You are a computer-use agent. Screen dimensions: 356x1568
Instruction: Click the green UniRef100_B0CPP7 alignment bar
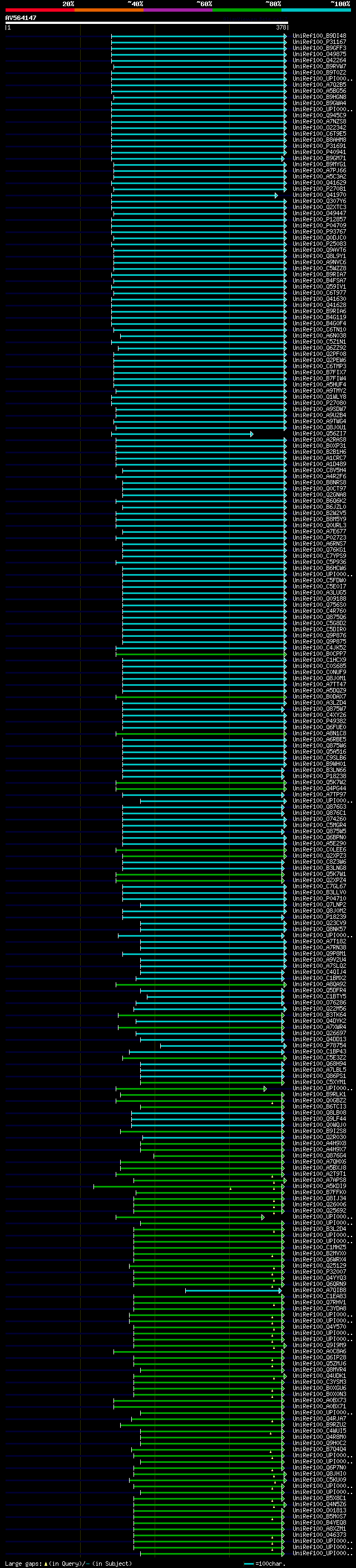point(201,654)
